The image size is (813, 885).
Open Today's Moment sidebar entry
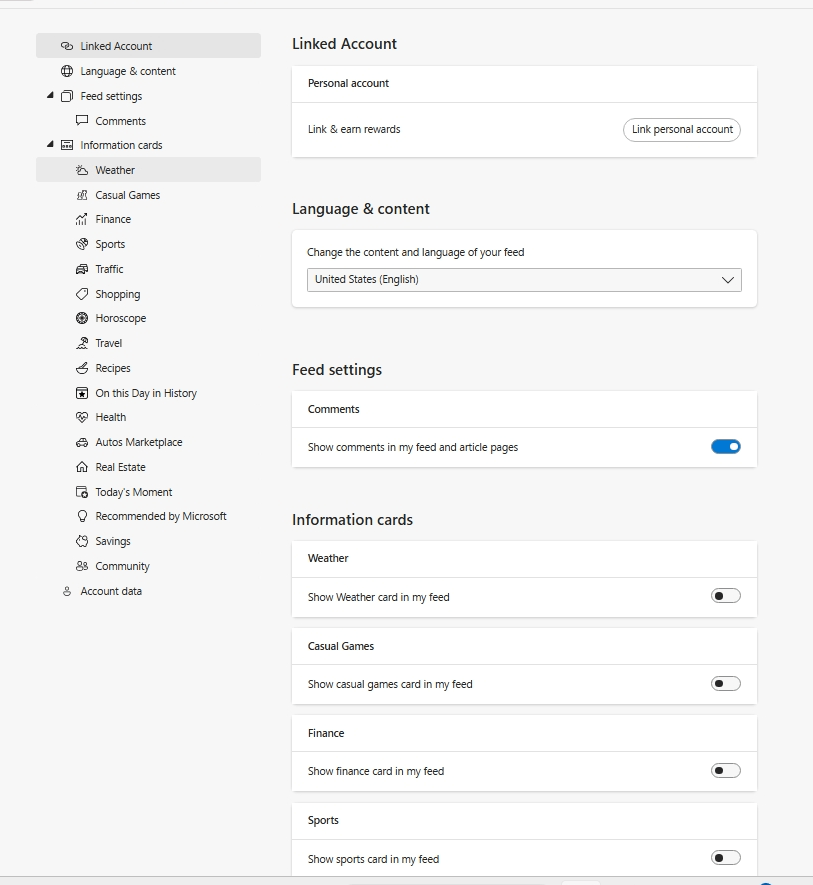click(x=134, y=492)
